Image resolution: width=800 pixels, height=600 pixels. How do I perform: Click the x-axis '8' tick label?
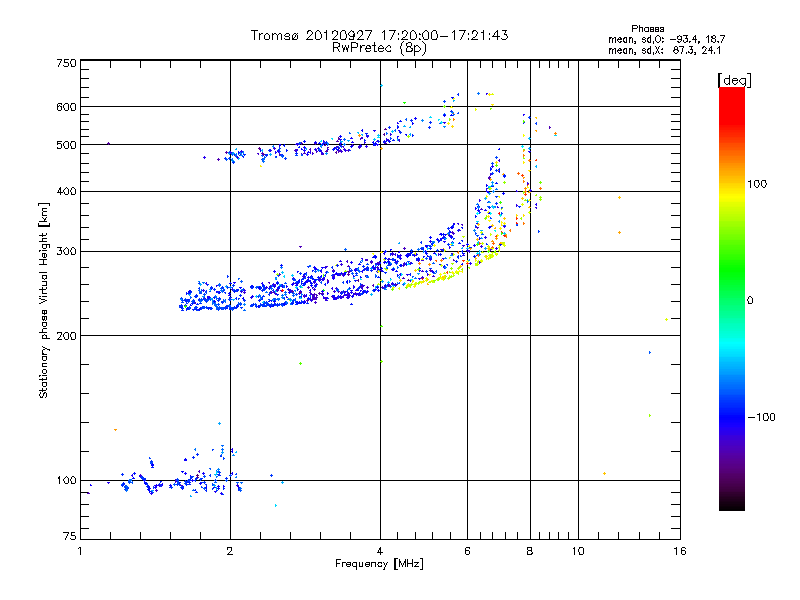530,551
